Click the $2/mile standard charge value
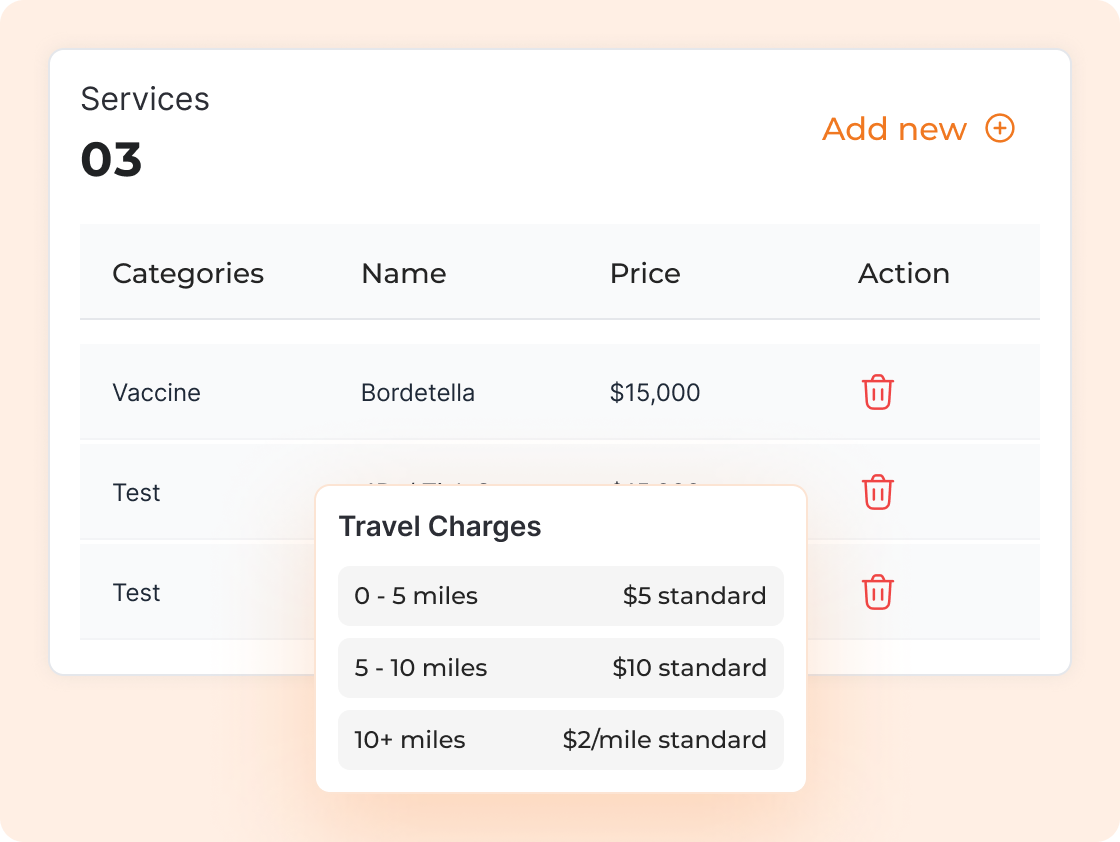Image resolution: width=1120 pixels, height=842 pixels. tap(664, 740)
